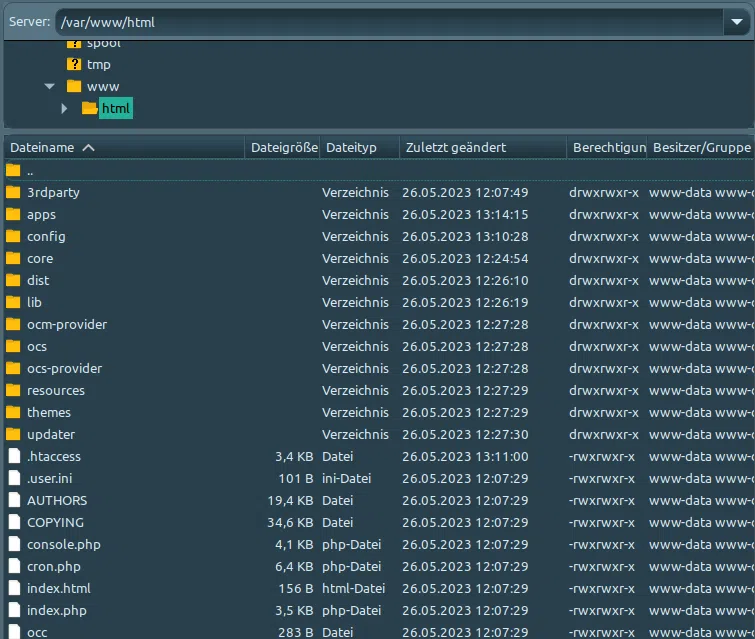Select the config file name

(x=46, y=236)
